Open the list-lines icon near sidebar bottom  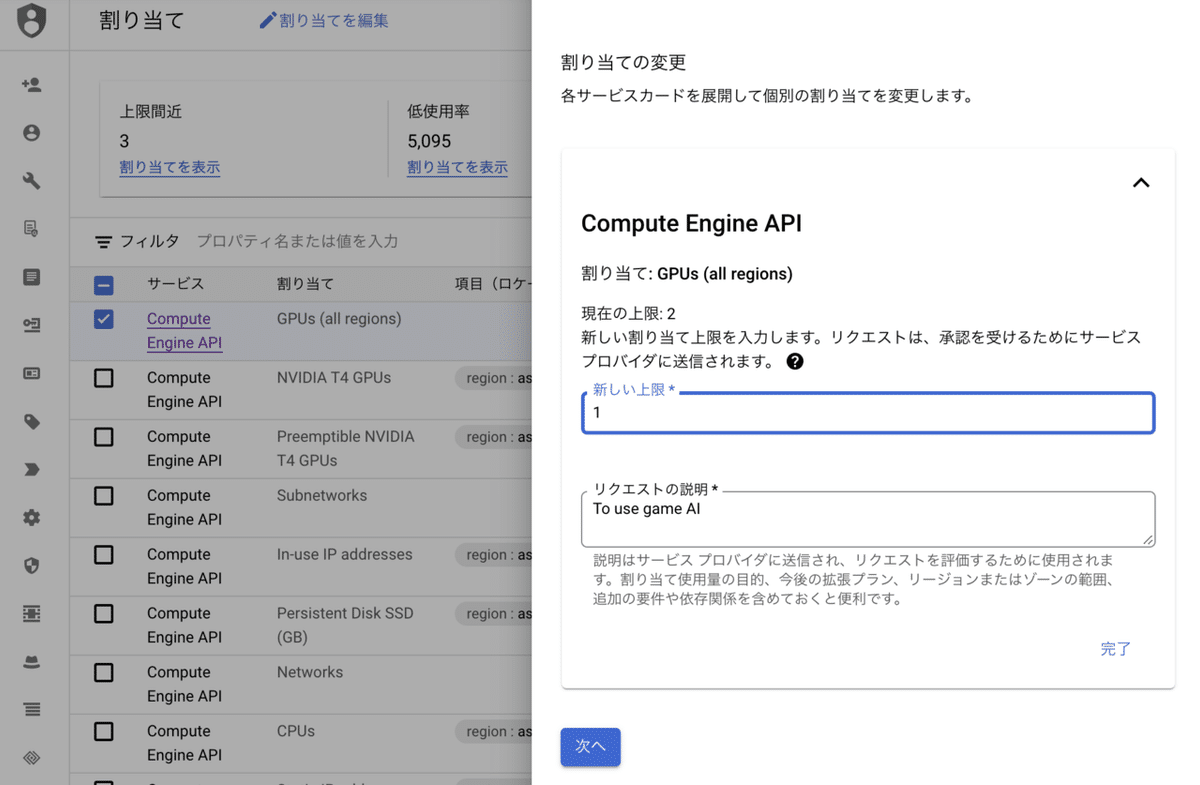(33, 709)
